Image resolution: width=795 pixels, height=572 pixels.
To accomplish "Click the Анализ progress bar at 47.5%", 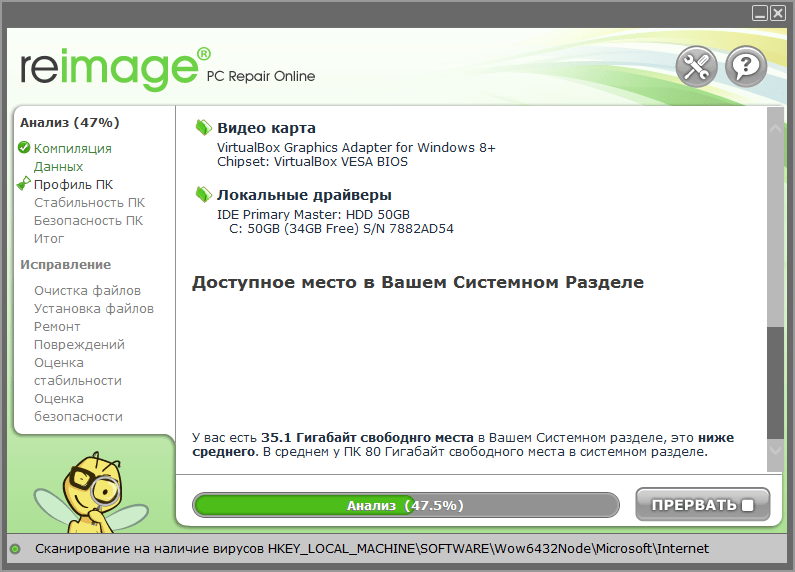I will (406, 505).
